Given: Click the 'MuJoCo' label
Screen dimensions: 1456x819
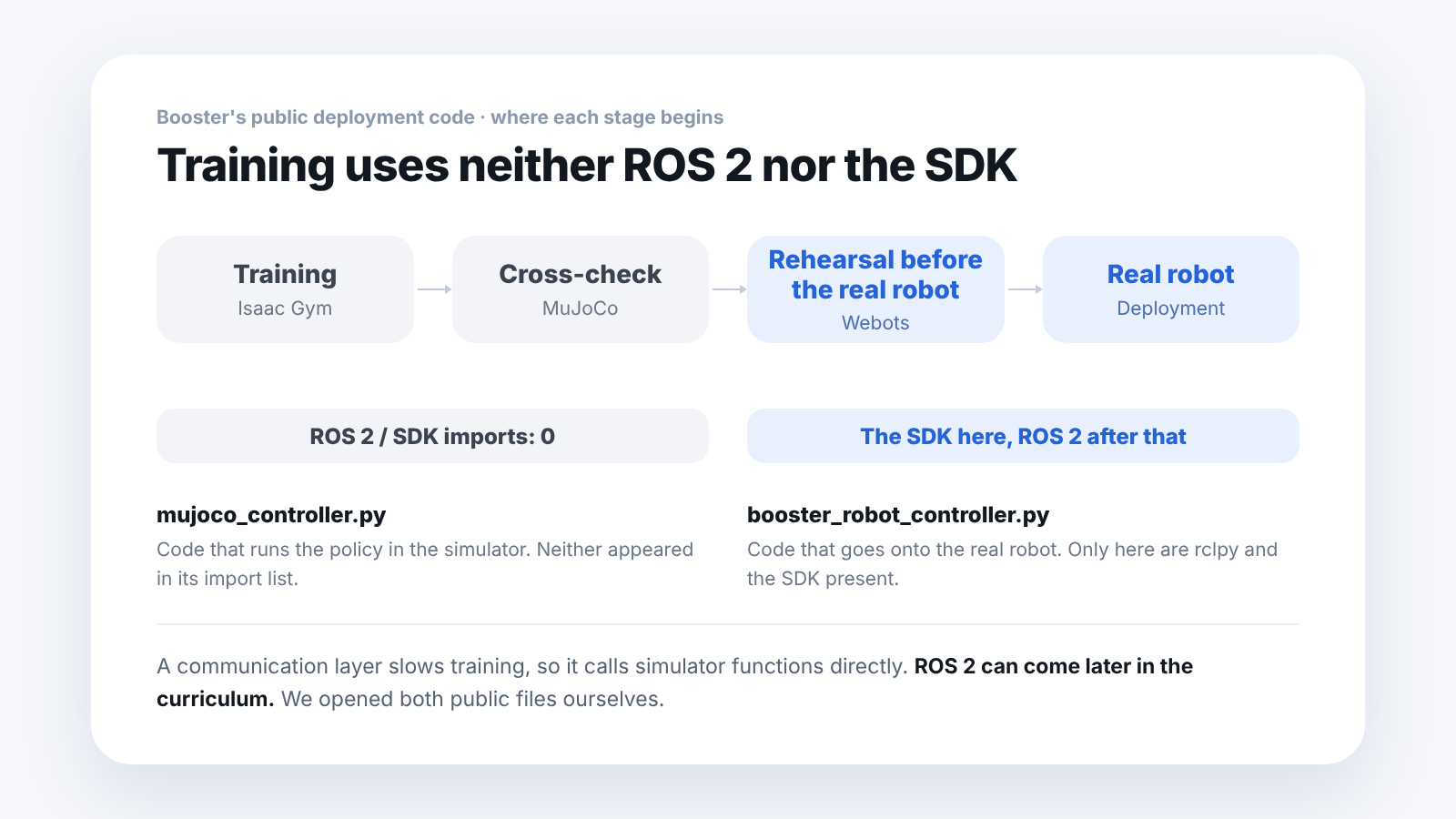Looking at the screenshot, I should click(x=581, y=308).
